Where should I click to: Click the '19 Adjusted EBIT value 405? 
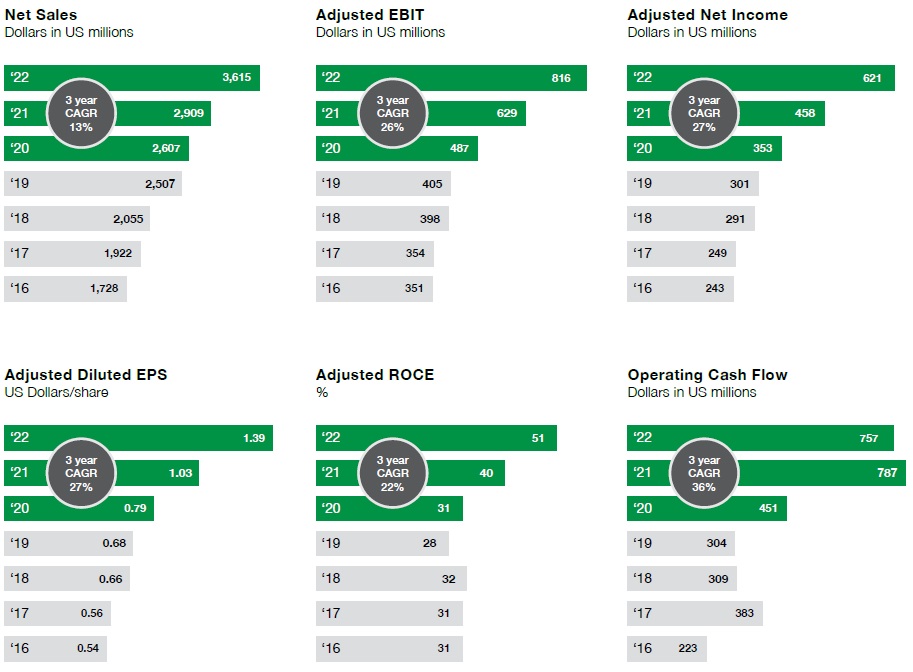click(x=432, y=183)
